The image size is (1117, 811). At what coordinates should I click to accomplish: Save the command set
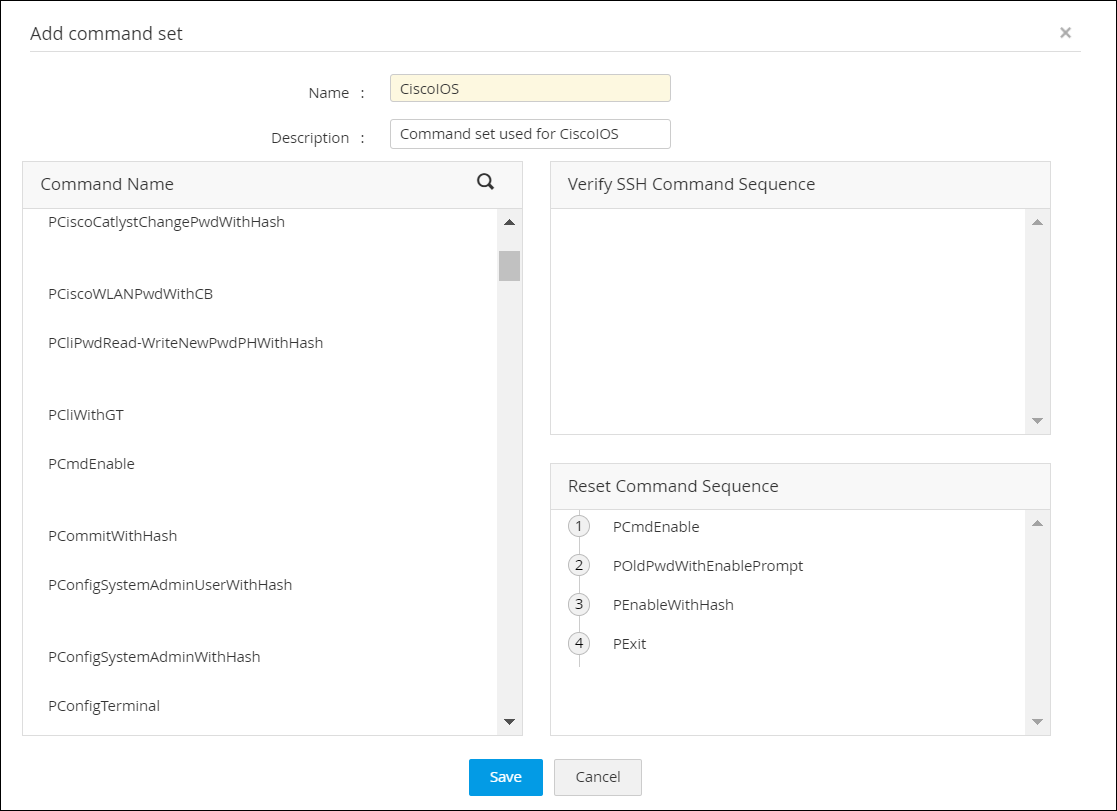click(505, 777)
